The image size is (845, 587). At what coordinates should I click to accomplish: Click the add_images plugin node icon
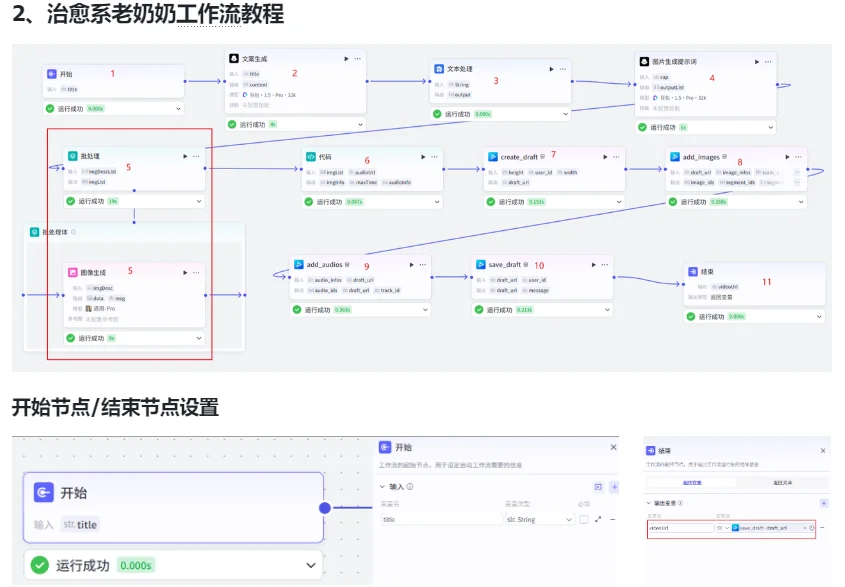[675, 157]
